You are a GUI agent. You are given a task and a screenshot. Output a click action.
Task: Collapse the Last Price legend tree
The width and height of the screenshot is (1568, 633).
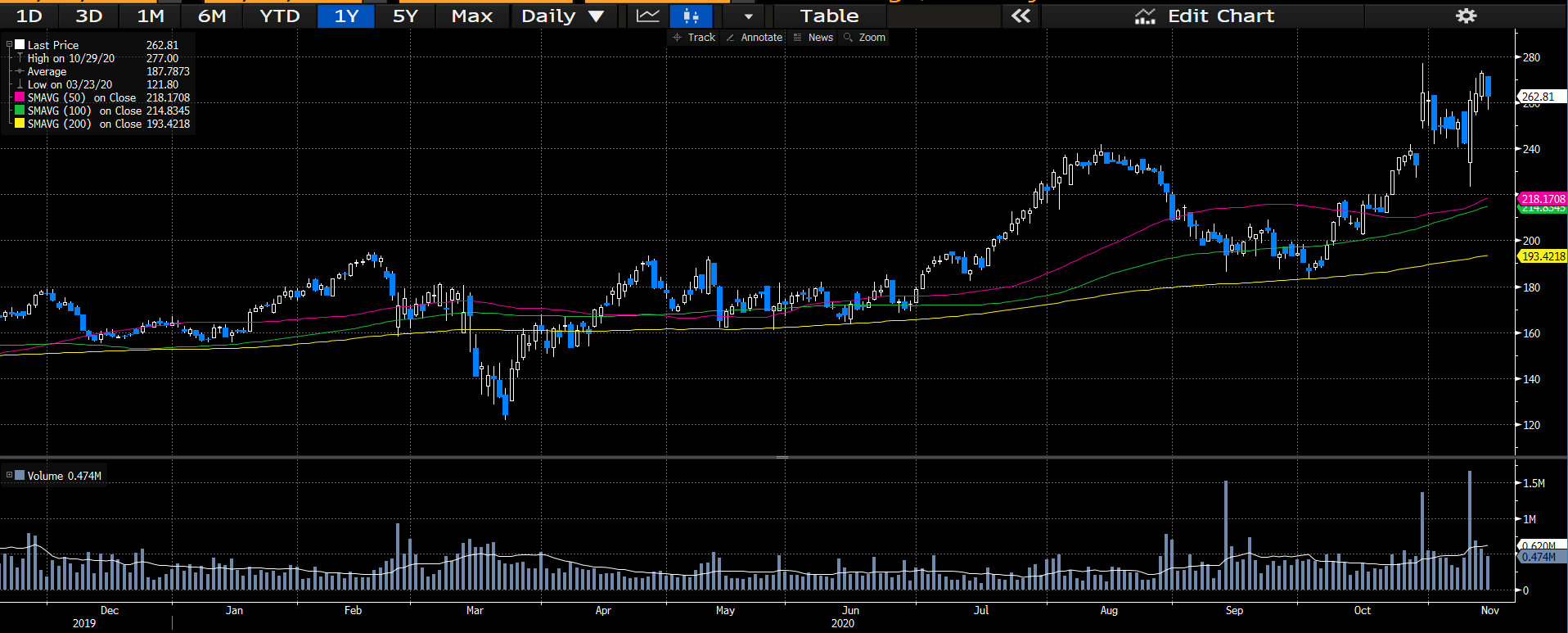pyautogui.click(x=9, y=45)
